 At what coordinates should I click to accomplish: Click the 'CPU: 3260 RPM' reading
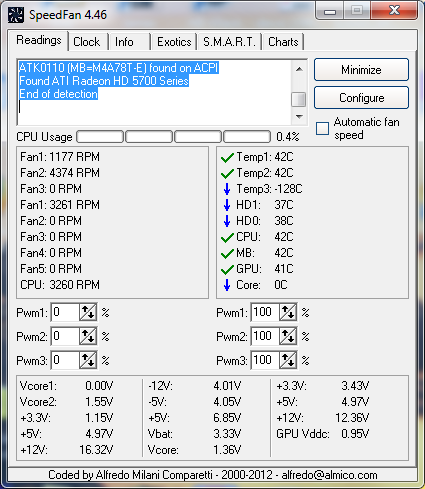(x=60, y=285)
